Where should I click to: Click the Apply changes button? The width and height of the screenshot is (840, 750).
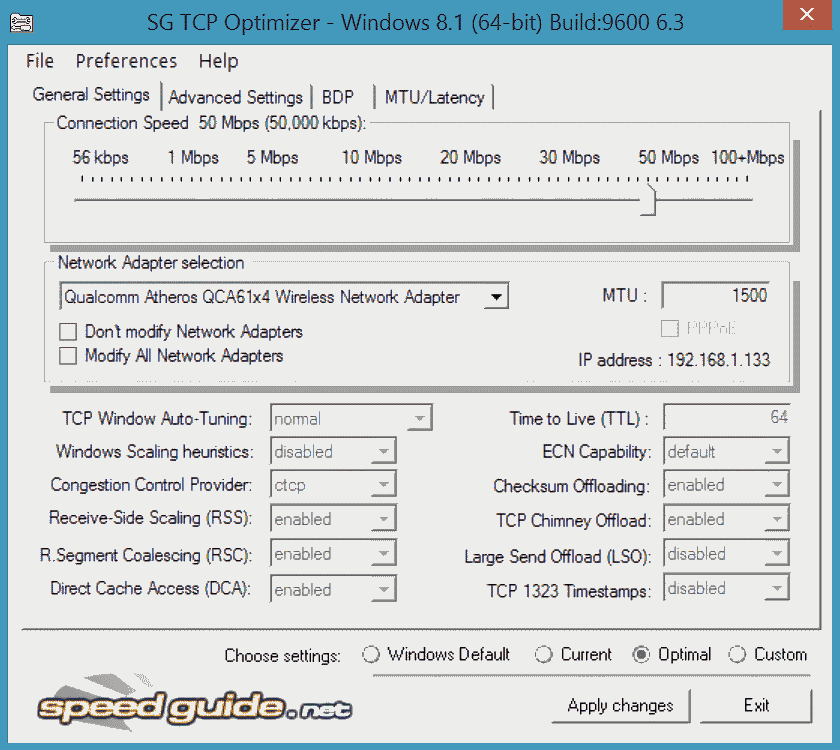coord(620,706)
